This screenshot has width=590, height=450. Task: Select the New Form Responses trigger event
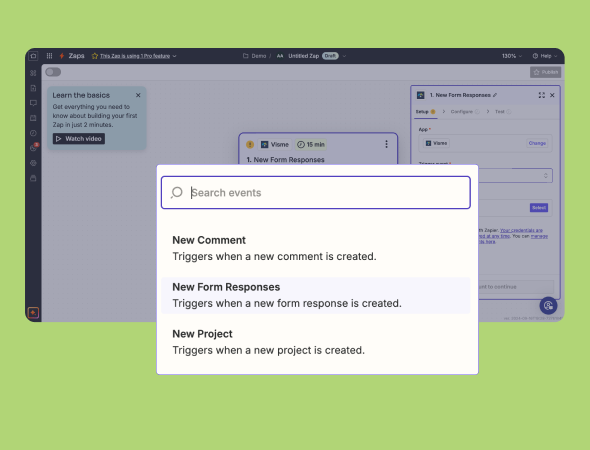coord(316,295)
